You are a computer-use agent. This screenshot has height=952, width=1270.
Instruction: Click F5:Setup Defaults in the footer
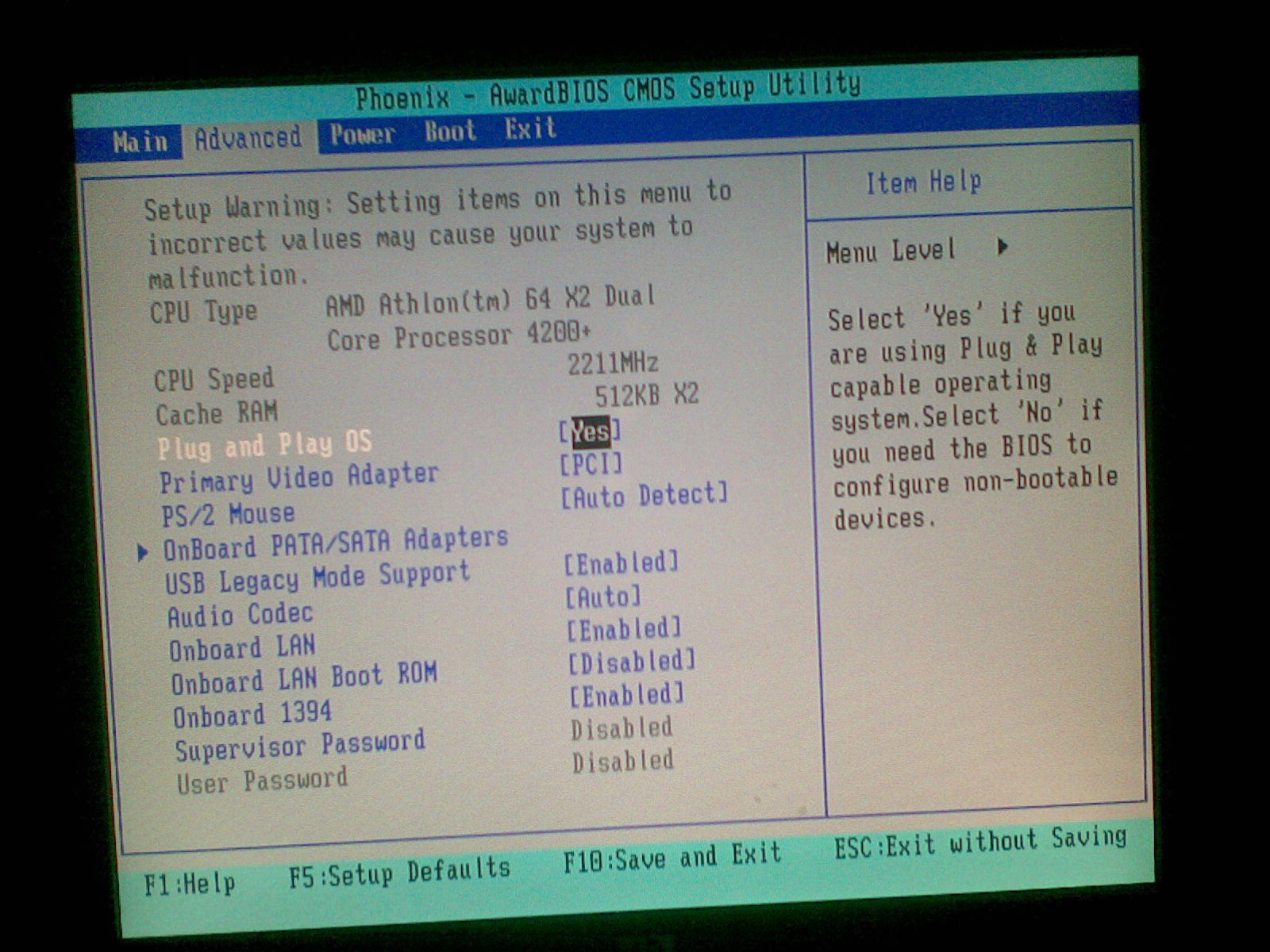399,873
